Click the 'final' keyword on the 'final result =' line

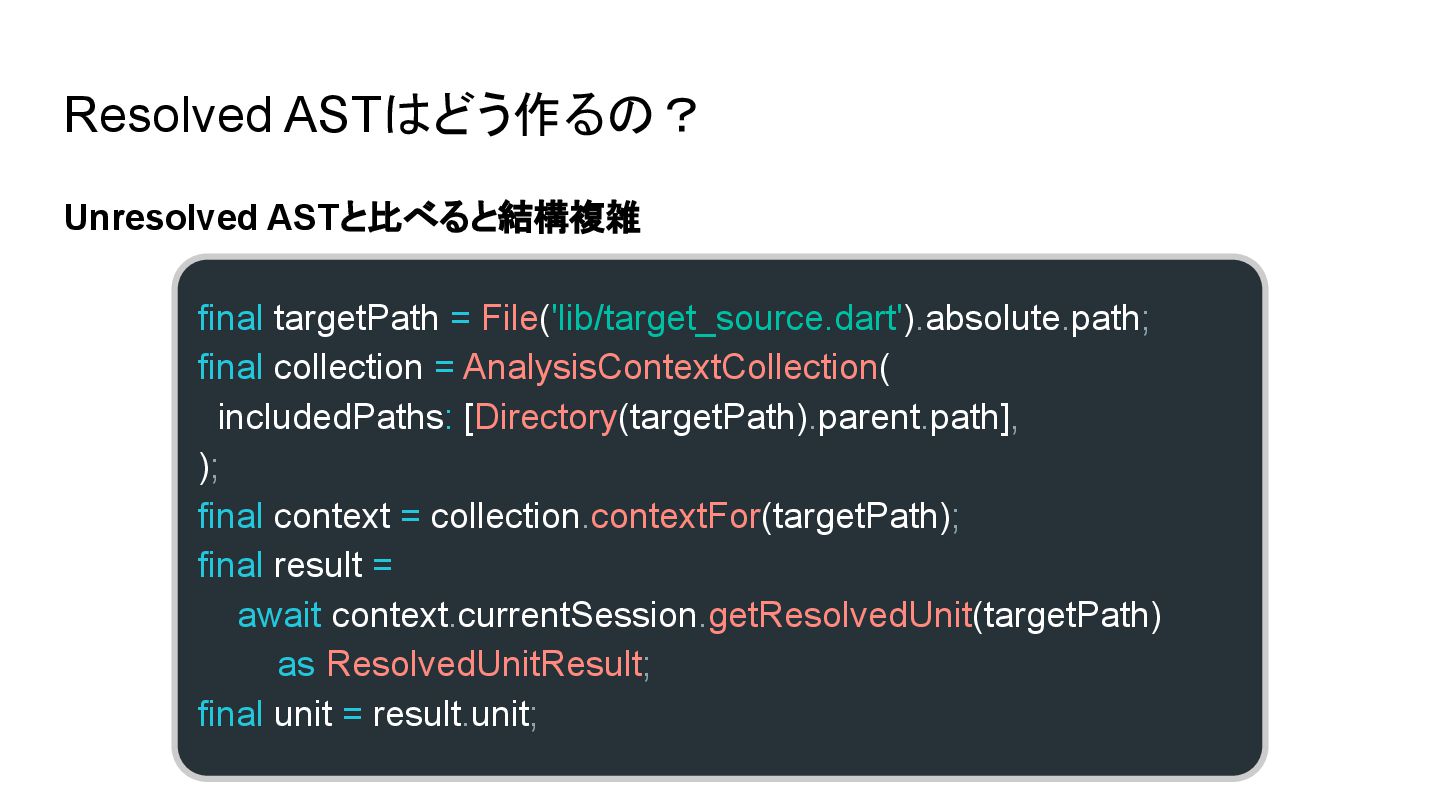pos(230,565)
